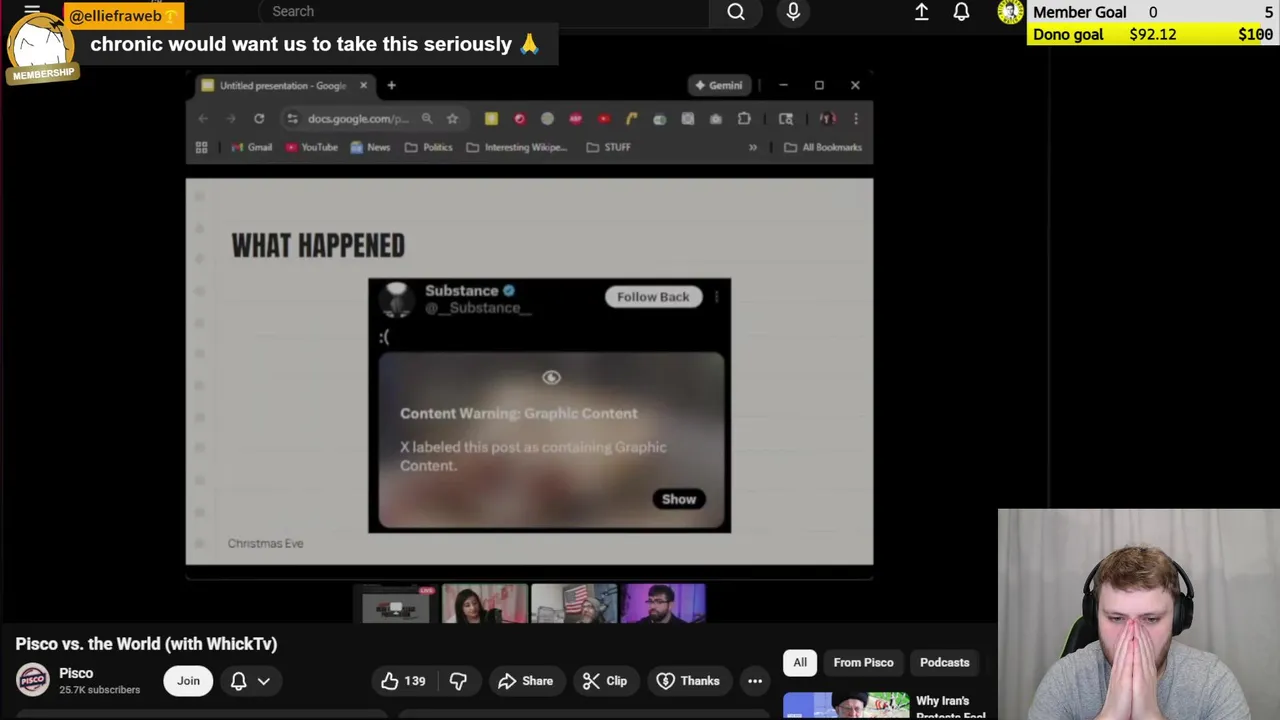Screen dimensions: 1280x720
Task: Expand the Interesting Wikipe... bookmark folder
Action: click(517, 148)
